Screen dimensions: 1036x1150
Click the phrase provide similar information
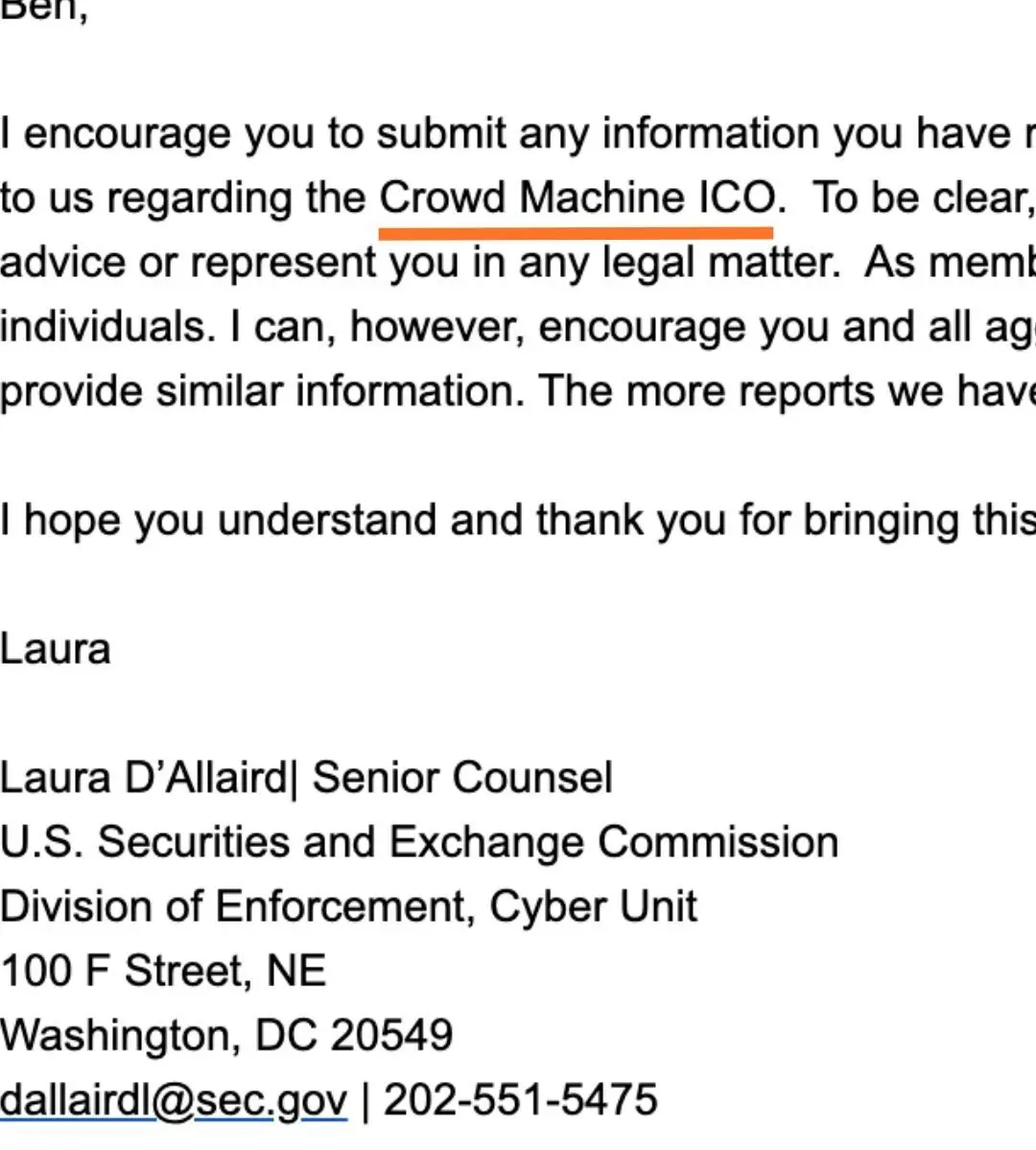(x=263, y=391)
